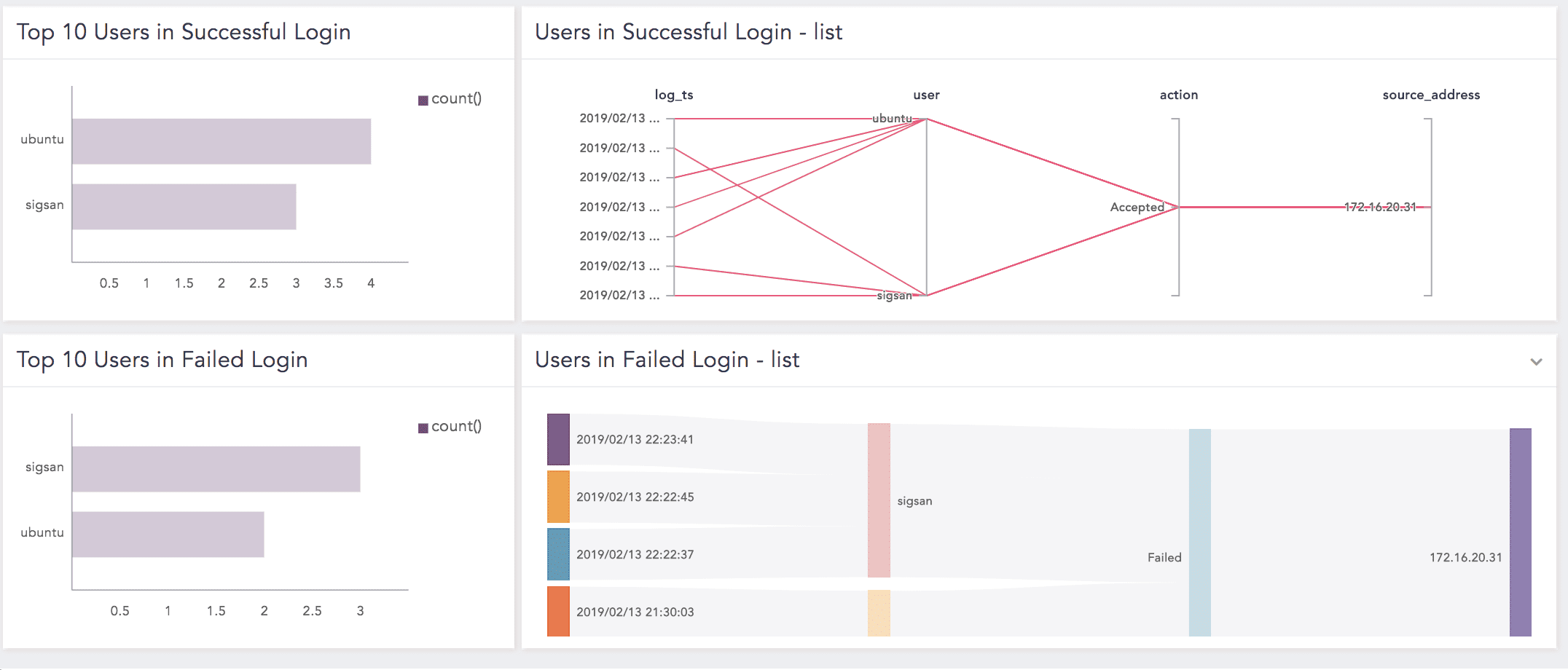Select the ubuntu node in the parallel coordinates chart
The height and width of the screenshot is (670, 1568).
pyautogui.click(x=893, y=117)
